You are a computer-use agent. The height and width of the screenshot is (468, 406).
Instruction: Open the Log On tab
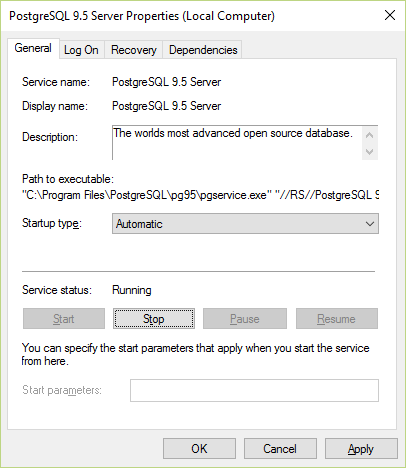click(81, 50)
